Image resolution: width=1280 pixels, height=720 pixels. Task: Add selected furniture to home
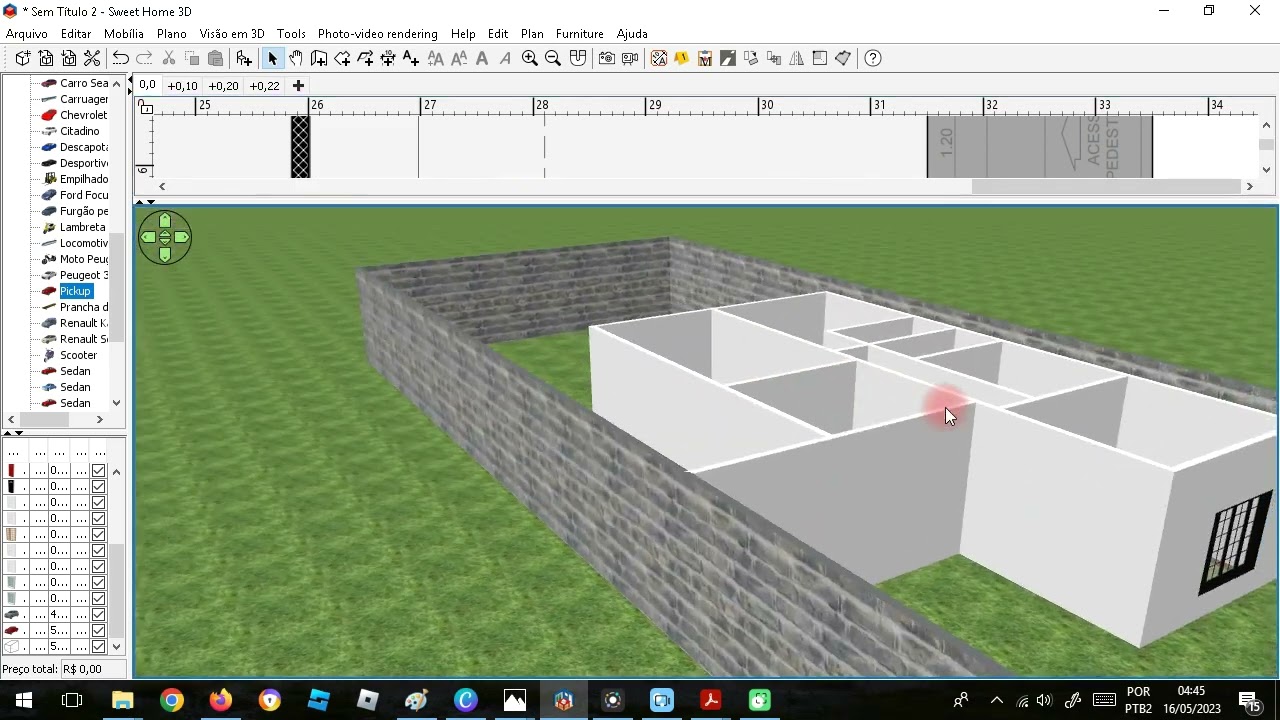[x=244, y=58]
